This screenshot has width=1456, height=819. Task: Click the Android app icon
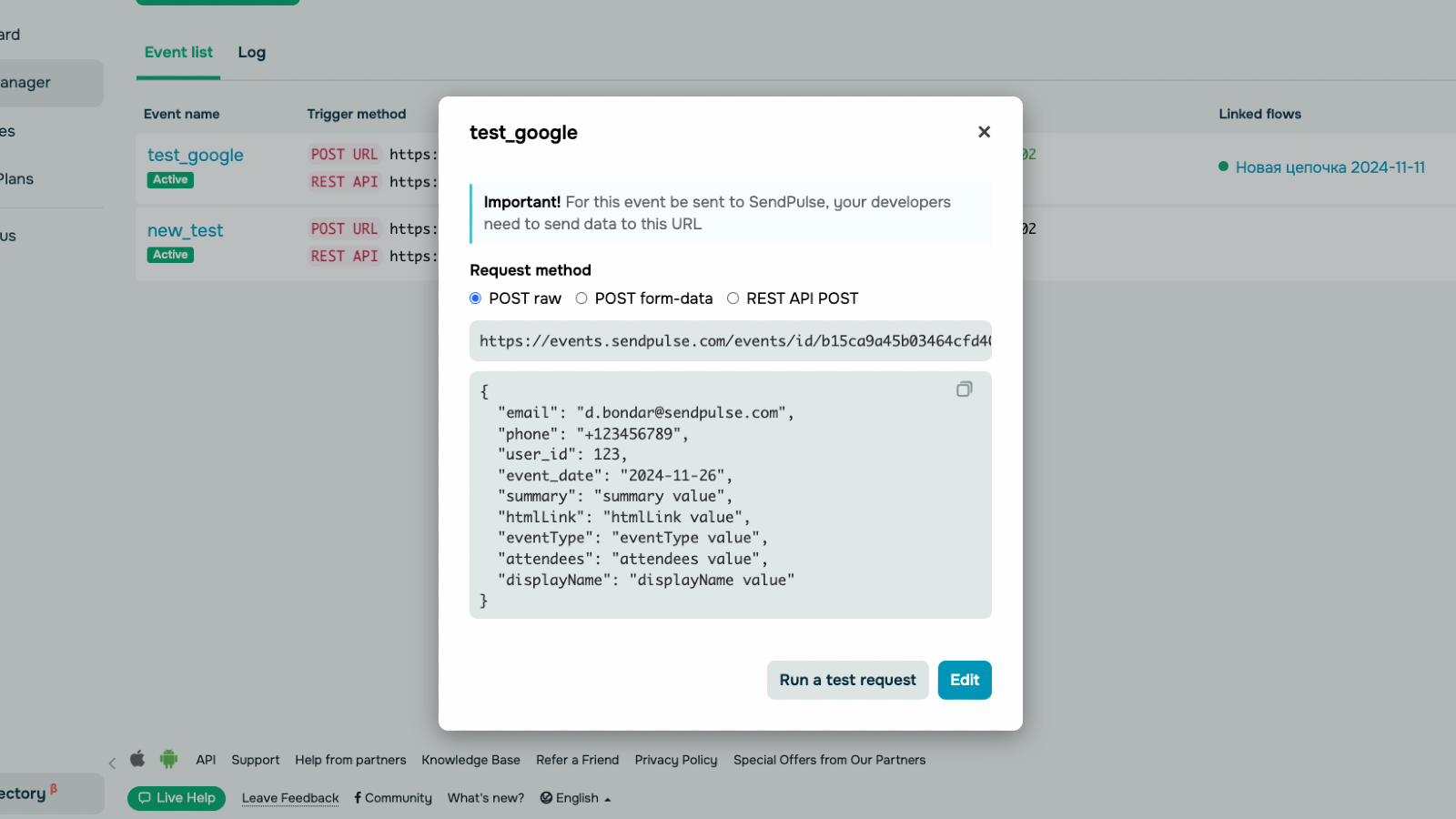tap(168, 759)
